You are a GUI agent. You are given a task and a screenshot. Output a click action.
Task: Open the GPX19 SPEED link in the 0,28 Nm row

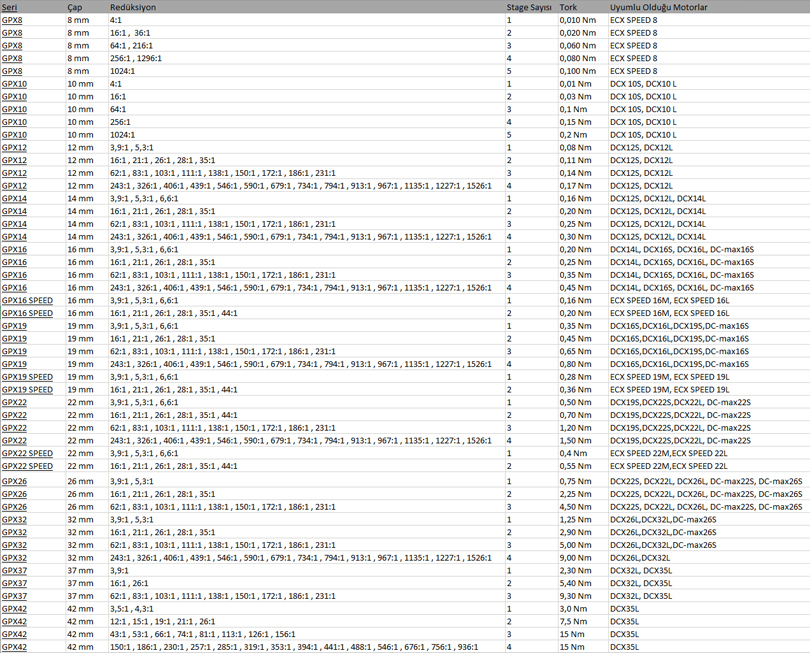tap(27, 377)
